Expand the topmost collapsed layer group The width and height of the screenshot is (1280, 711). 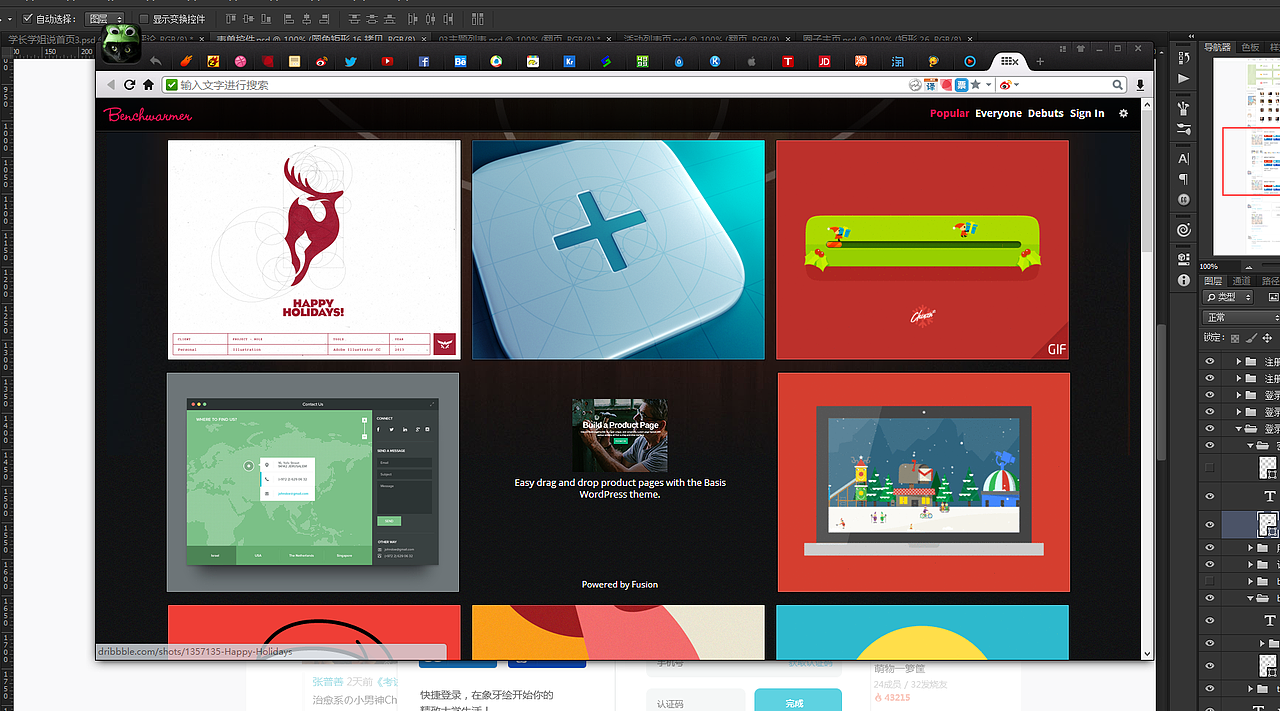pos(1239,362)
